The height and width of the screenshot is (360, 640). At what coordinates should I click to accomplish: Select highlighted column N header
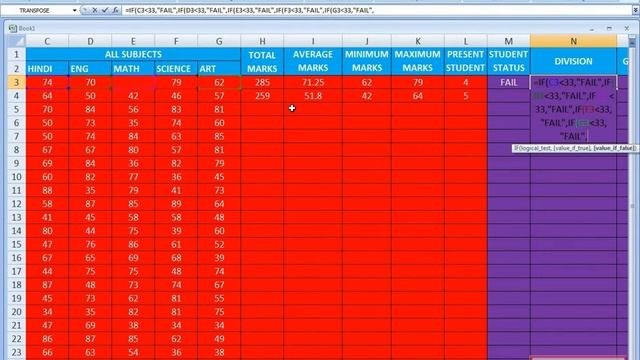click(573, 41)
